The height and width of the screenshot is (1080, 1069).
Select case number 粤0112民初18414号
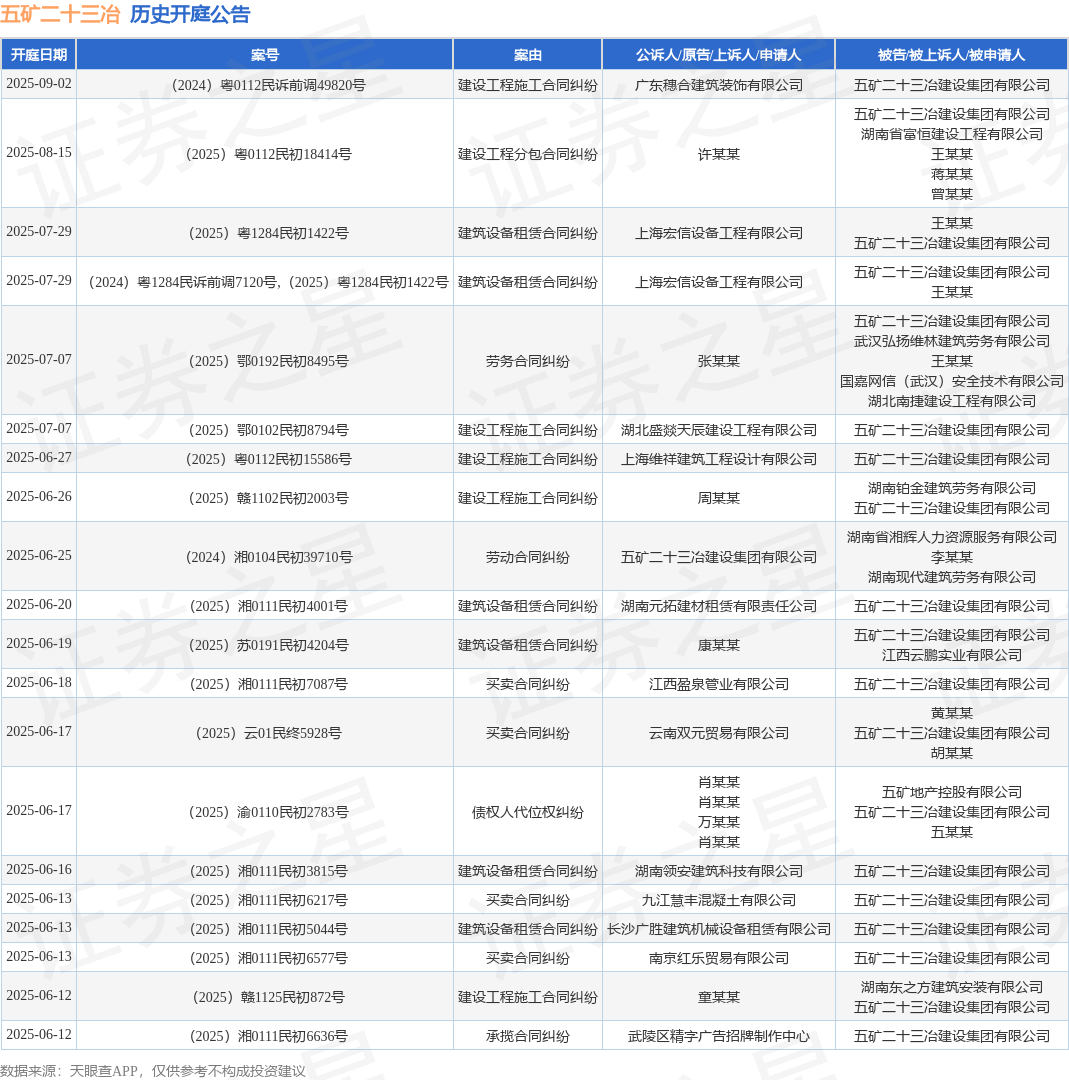pyautogui.click(x=269, y=154)
